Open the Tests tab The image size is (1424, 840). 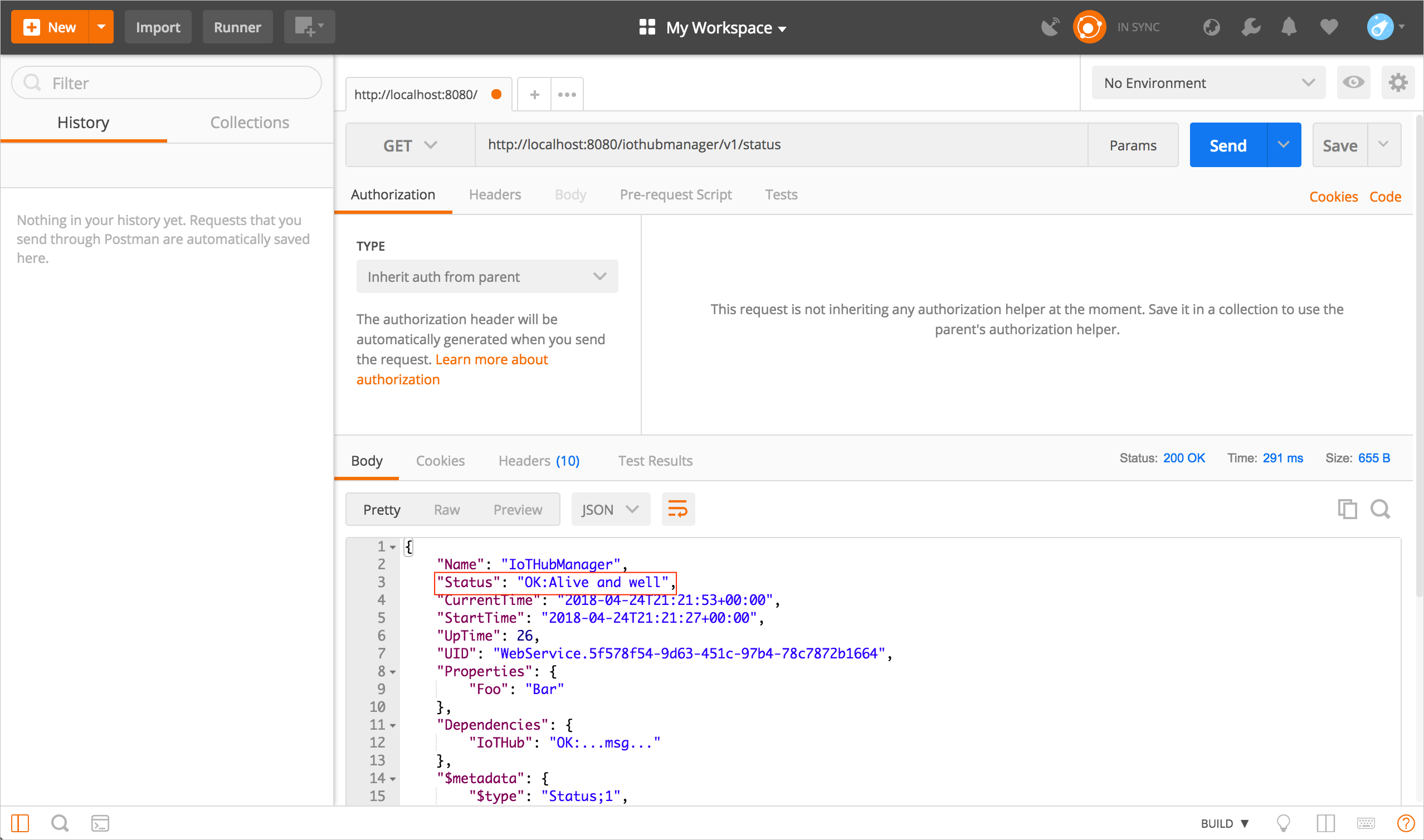pos(781,195)
